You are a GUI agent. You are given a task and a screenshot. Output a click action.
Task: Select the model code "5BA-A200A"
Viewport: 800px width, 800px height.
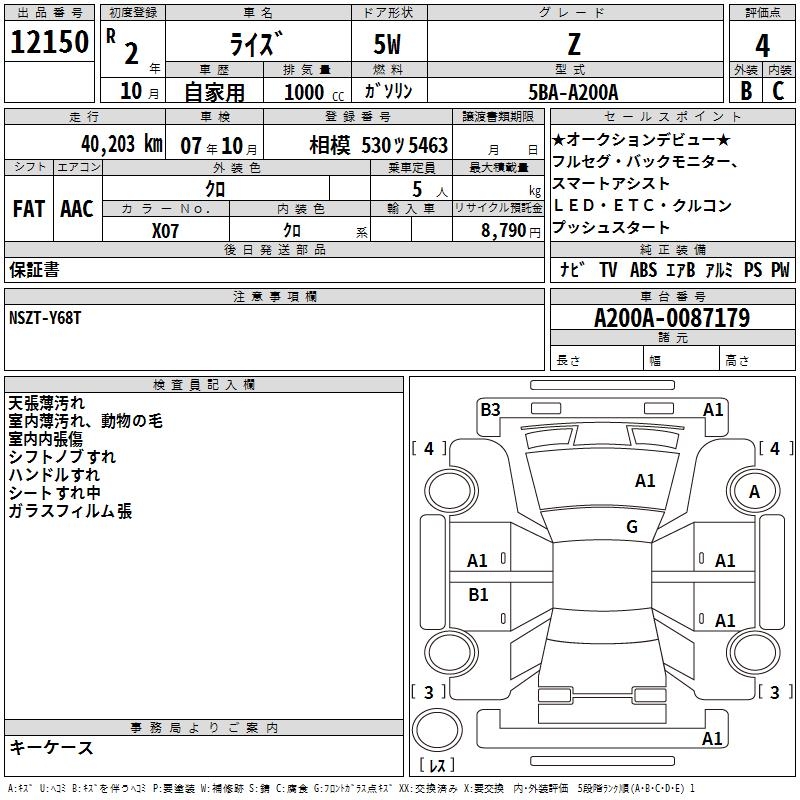[573, 92]
